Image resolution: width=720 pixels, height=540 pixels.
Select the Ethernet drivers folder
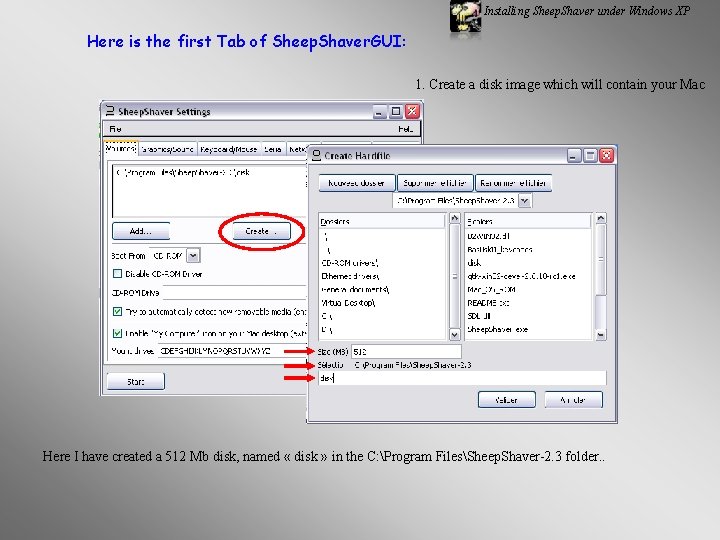point(350,276)
